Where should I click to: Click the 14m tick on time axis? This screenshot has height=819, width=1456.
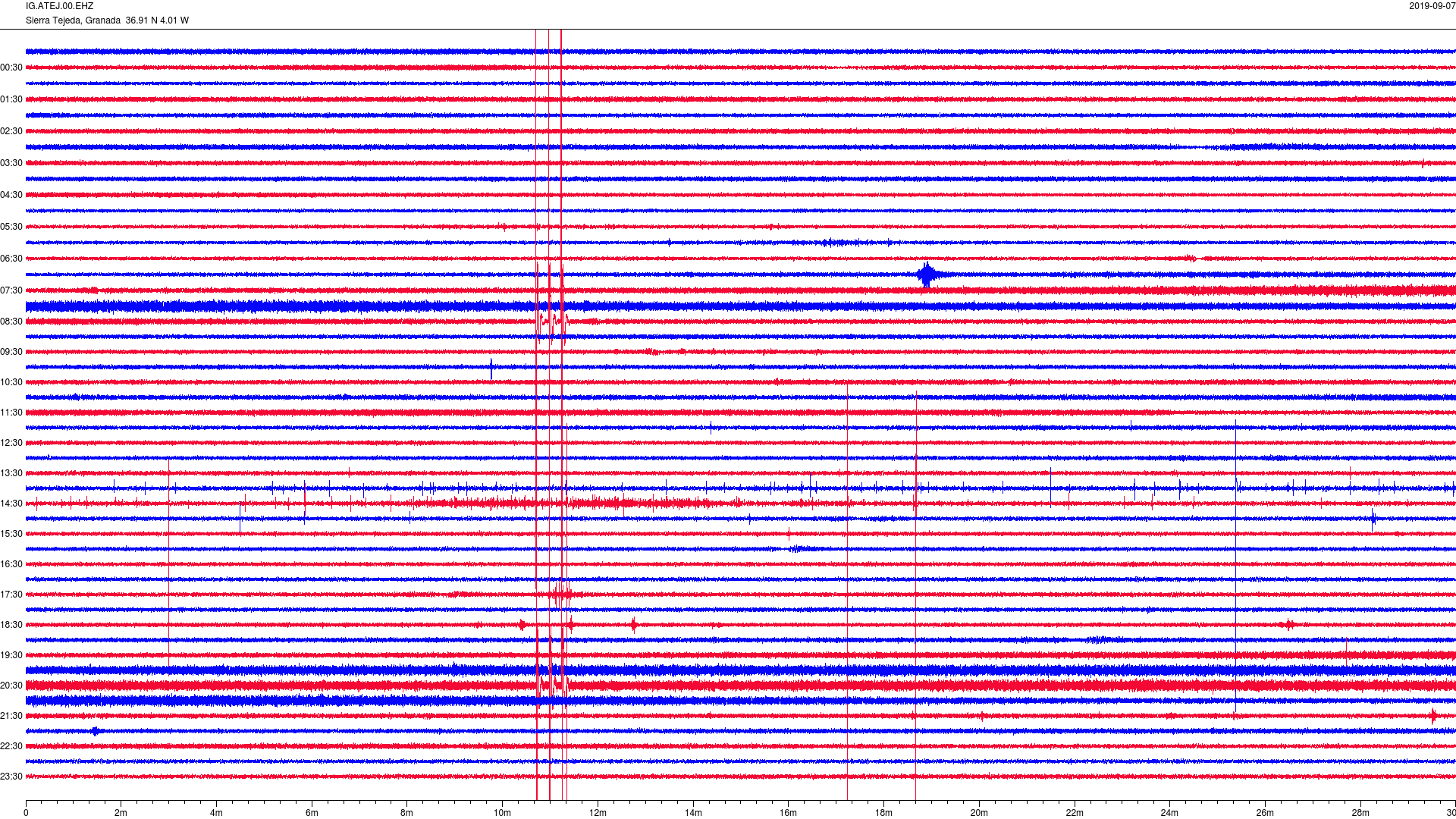pyautogui.click(x=693, y=813)
